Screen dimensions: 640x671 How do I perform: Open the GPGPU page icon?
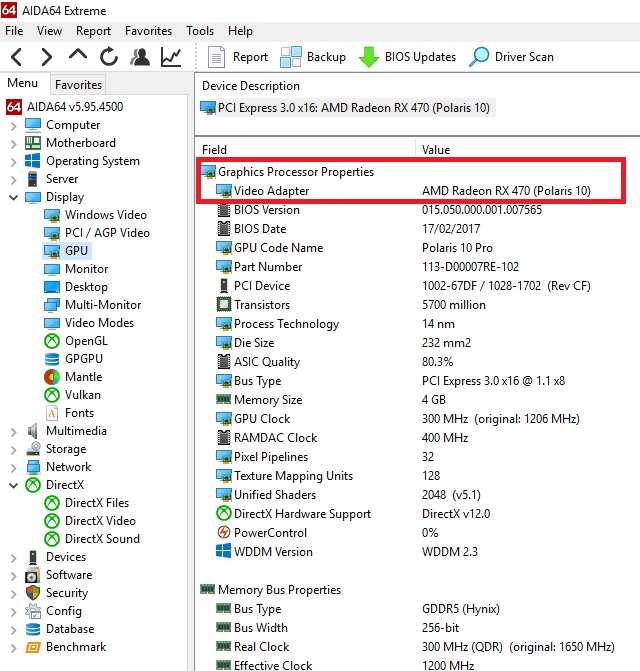tap(52, 359)
